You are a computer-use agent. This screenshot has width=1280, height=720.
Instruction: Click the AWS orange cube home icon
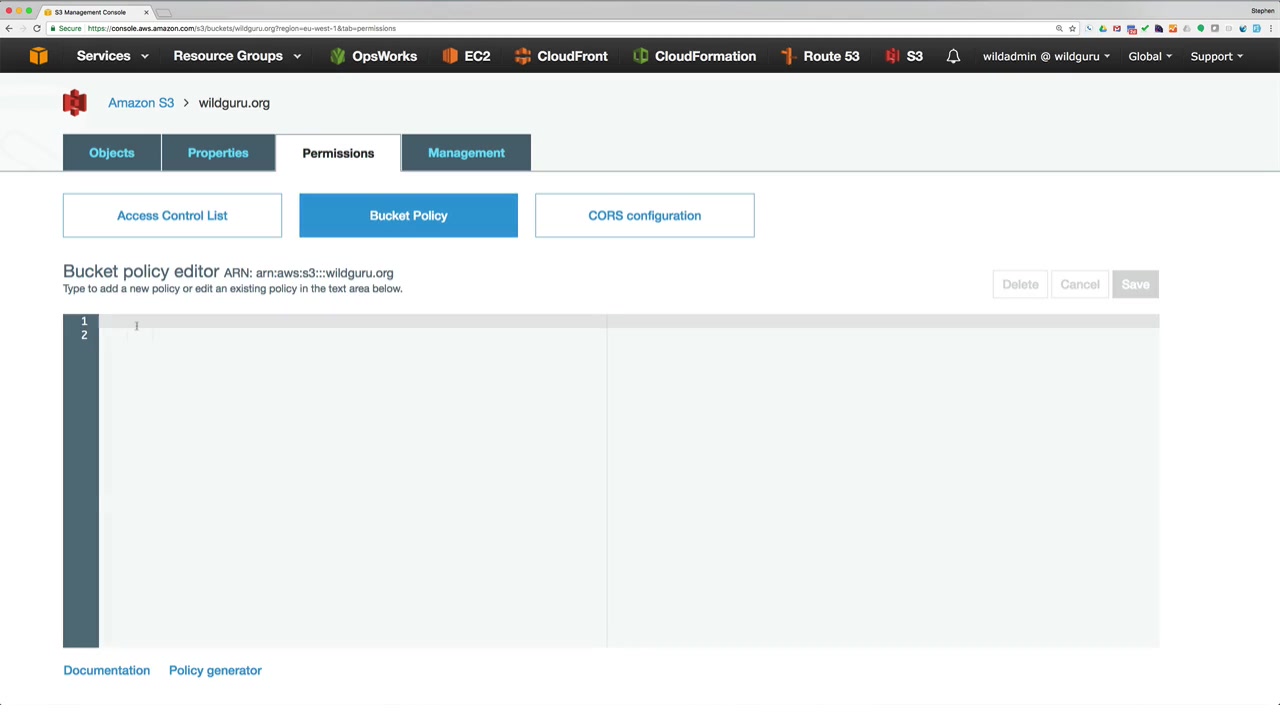[38, 57]
